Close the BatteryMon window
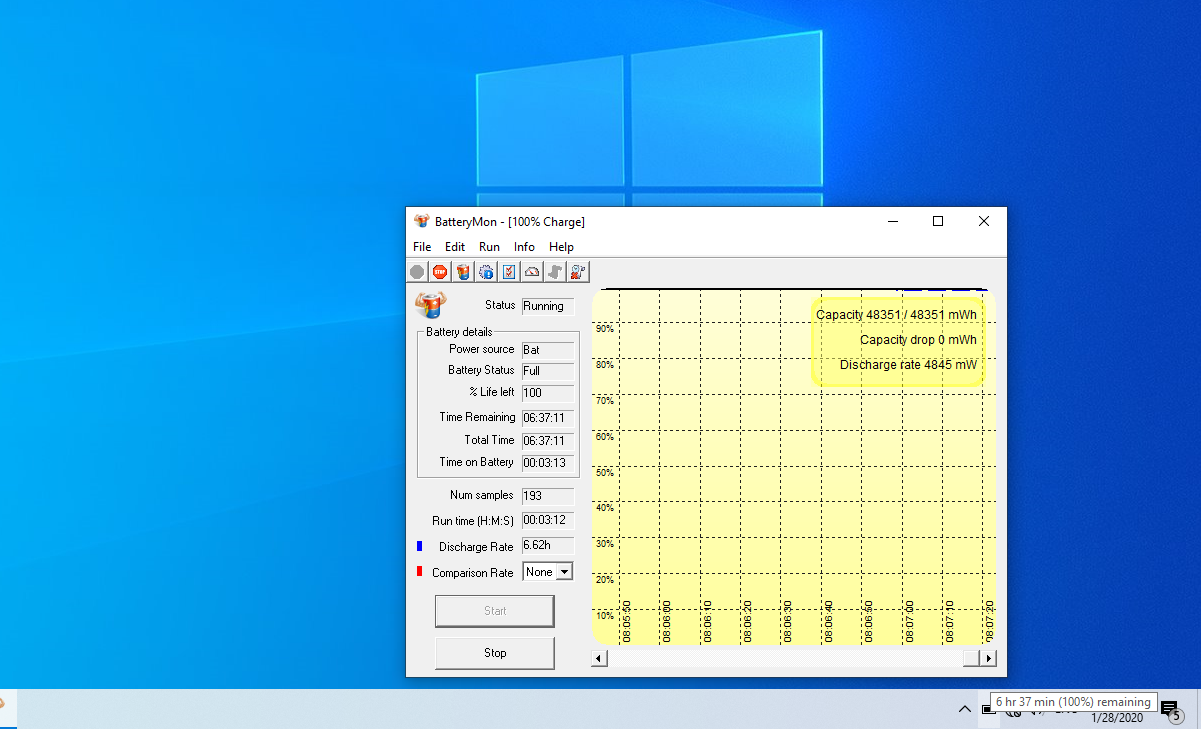This screenshot has height=729, width=1201. pos(984,221)
